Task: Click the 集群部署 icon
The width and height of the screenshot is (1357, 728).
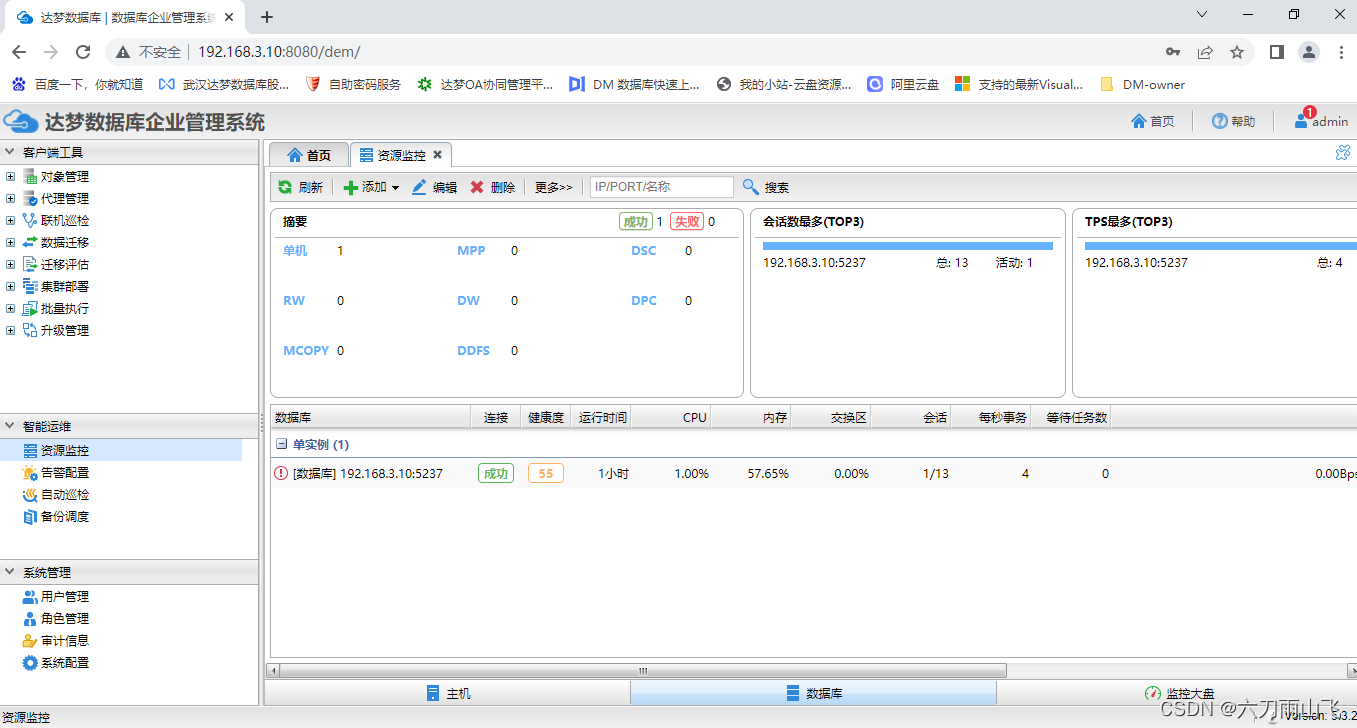Action: [30, 286]
